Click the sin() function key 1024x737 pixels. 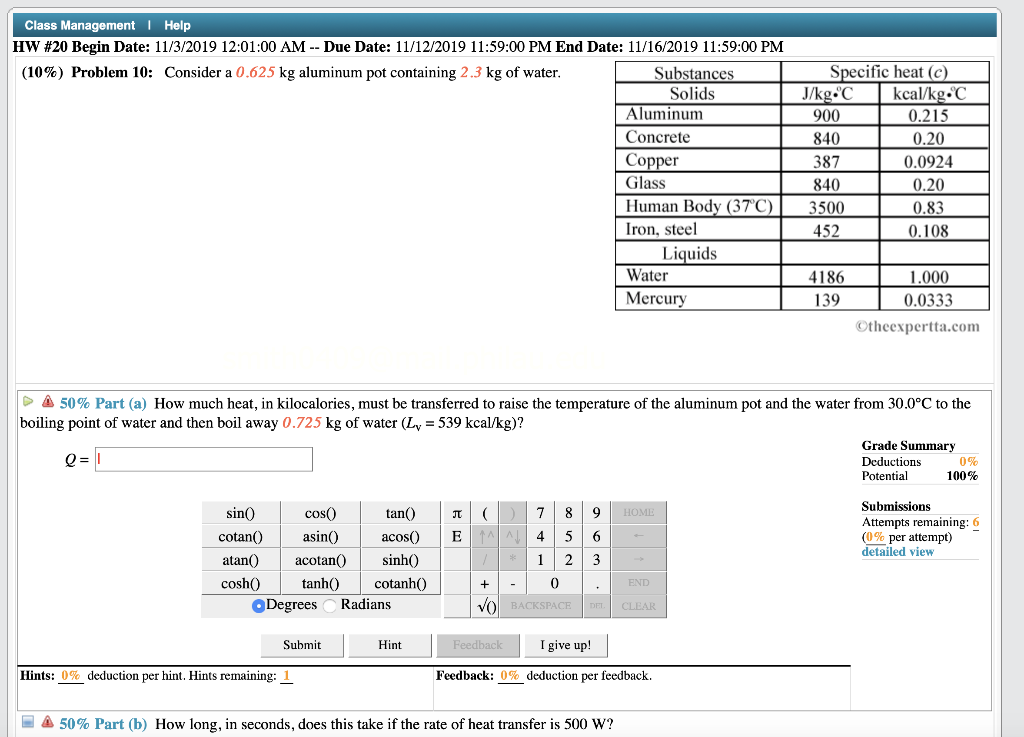coord(240,512)
